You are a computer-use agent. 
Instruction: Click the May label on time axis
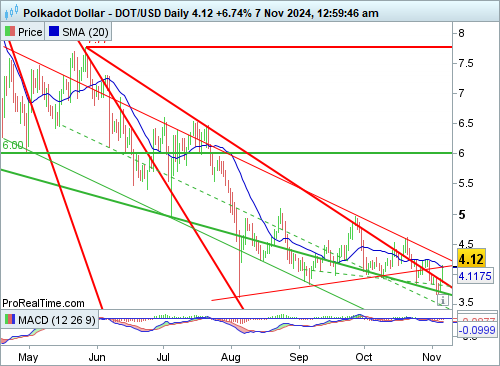tap(28, 357)
